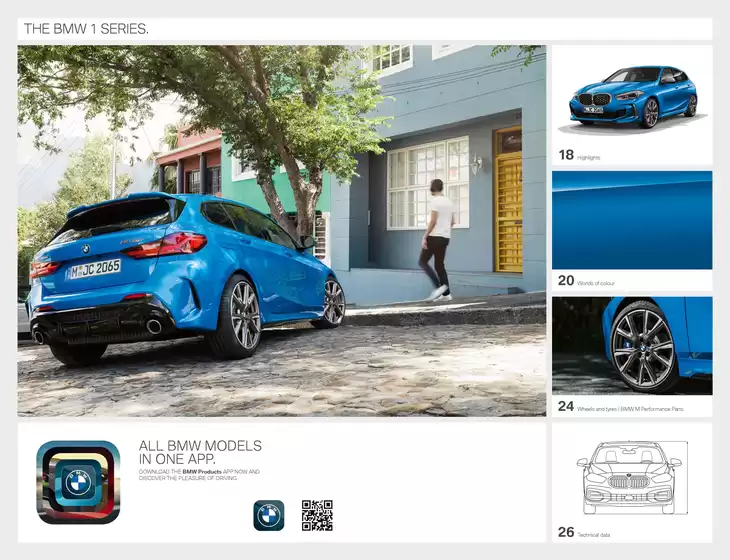The image size is (730, 560).
Task: Click the QR code
Action: click(x=317, y=515)
